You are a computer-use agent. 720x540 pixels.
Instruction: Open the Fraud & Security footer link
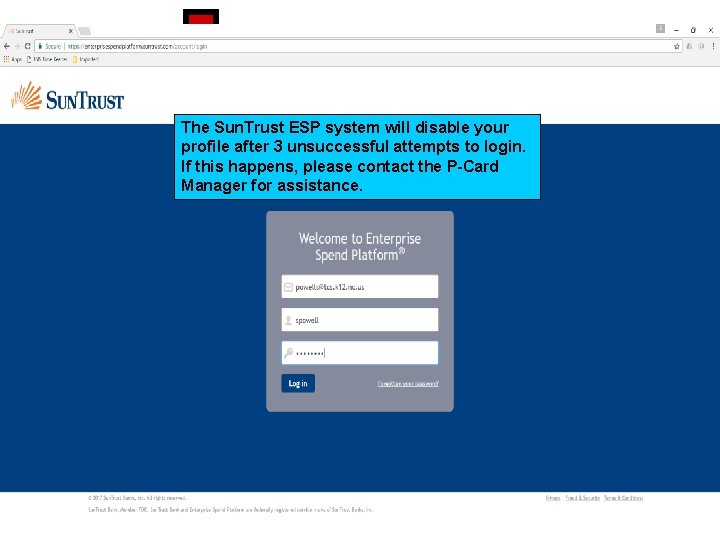click(x=583, y=498)
